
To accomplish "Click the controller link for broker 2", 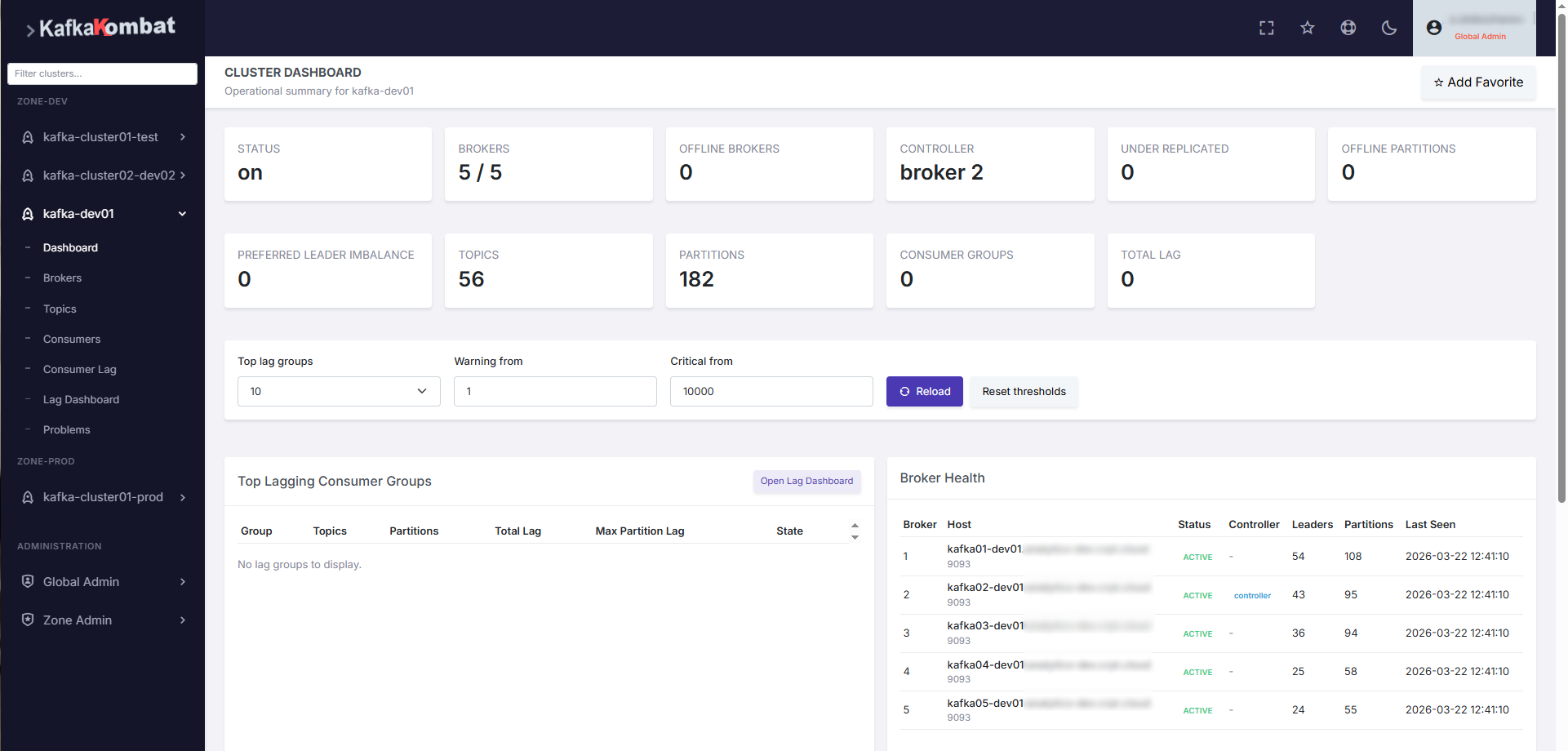I will [x=1253, y=595].
